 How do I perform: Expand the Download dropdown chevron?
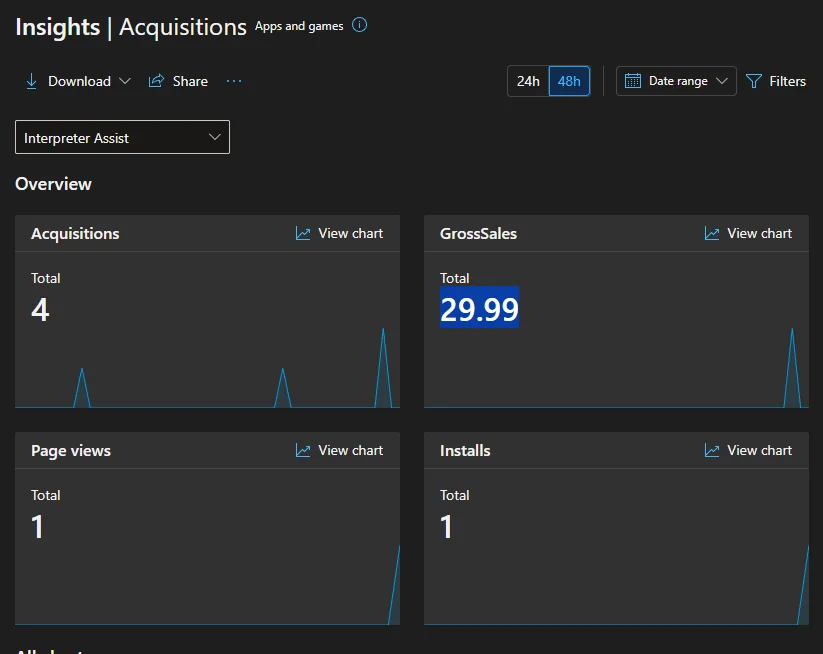click(125, 81)
